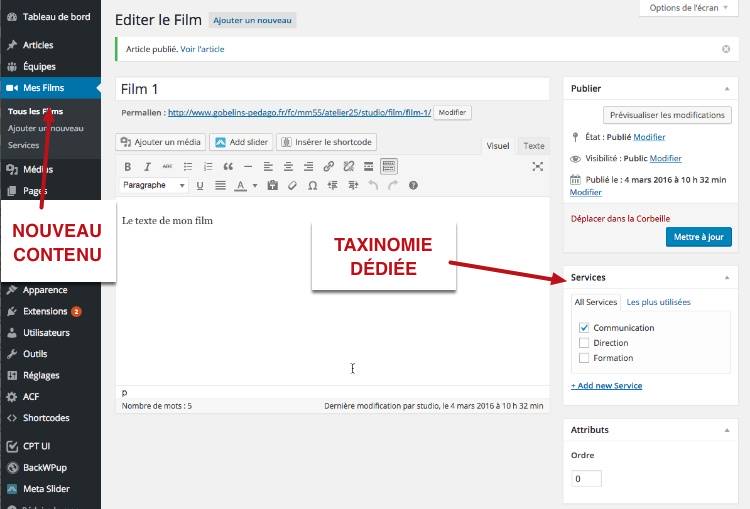Toggle the second toolbar row
The width and height of the screenshot is (750, 509).
pos(389,166)
